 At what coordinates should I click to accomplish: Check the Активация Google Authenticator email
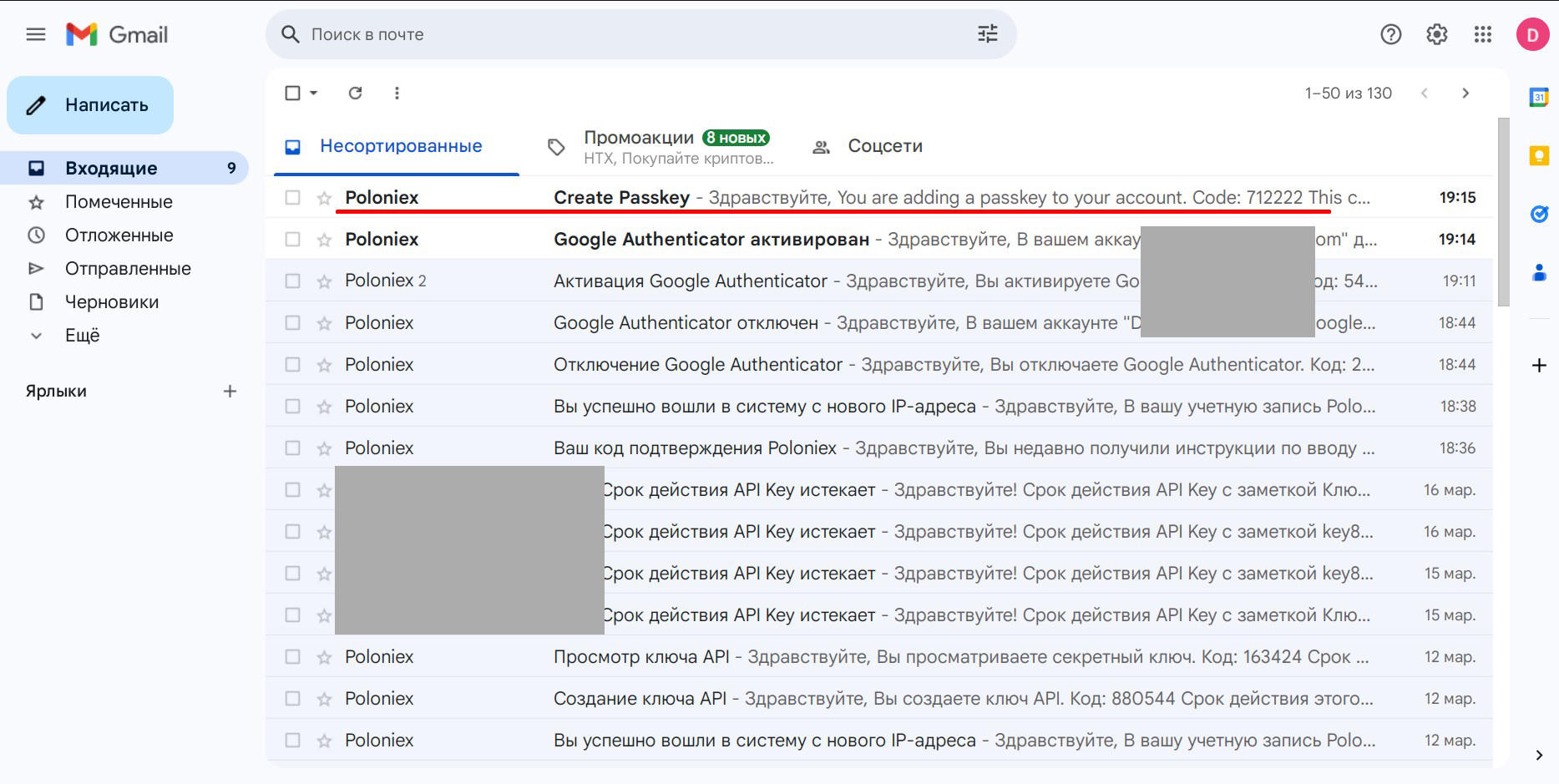pos(292,281)
